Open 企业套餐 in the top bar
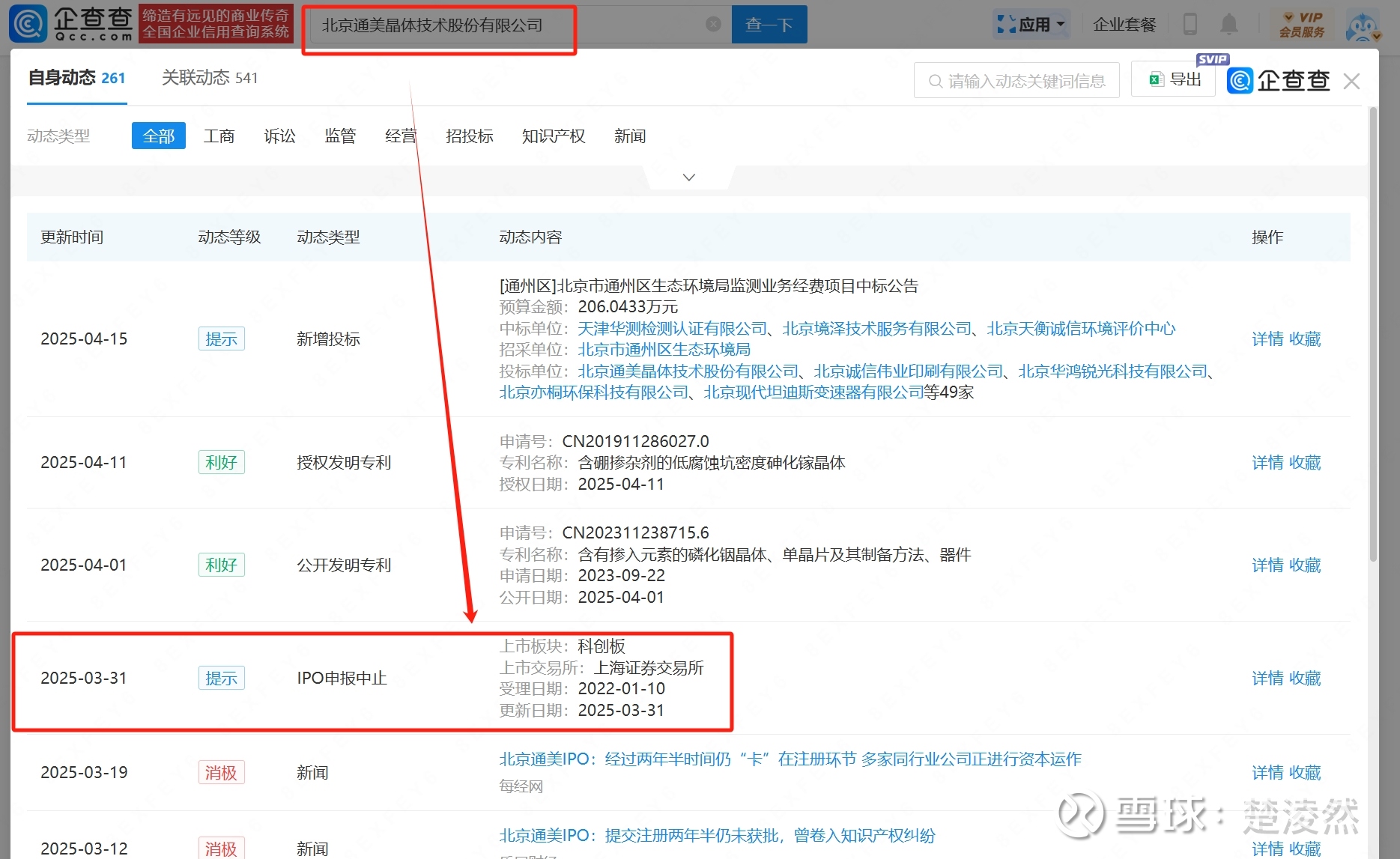Screen dimensions: 1400x859 pyautogui.click(x=1124, y=25)
